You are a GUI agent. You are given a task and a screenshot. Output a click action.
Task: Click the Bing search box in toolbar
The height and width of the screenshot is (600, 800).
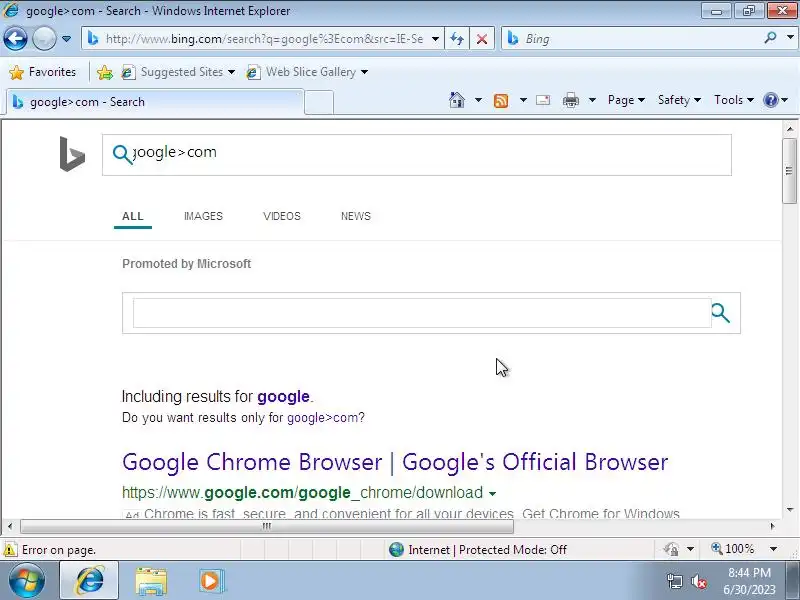coord(633,39)
